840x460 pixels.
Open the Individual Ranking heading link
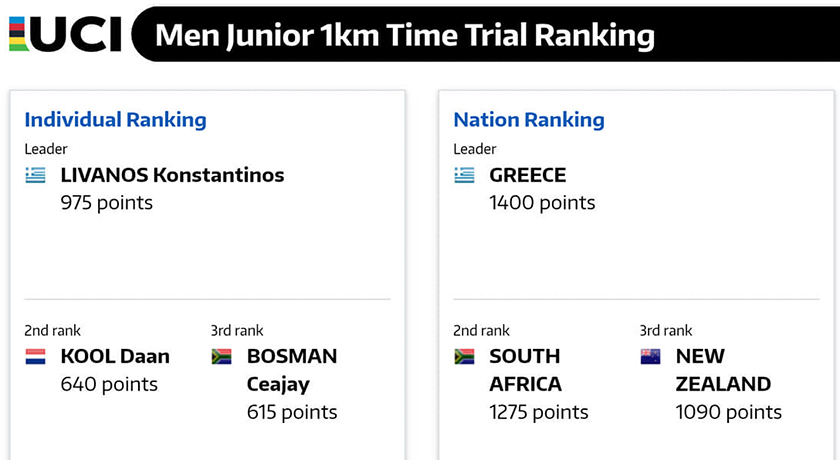(x=115, y=120)
